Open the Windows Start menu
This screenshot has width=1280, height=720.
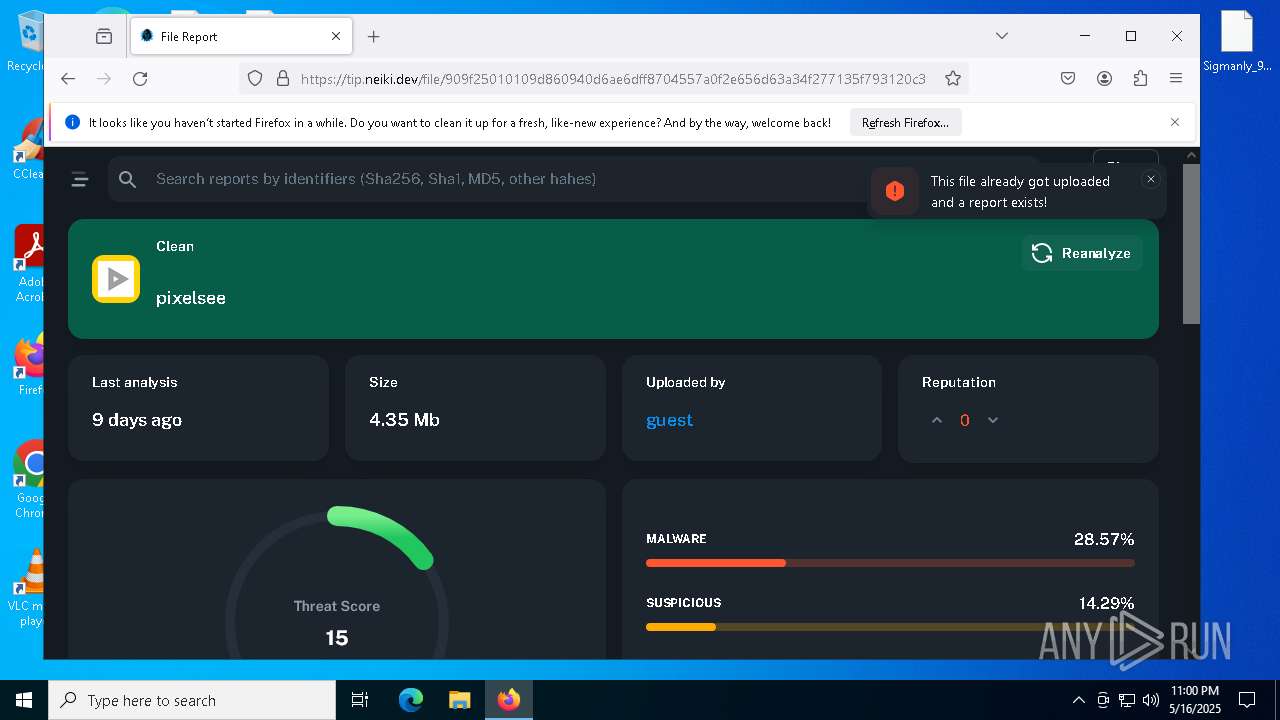[x=24, y=700]
